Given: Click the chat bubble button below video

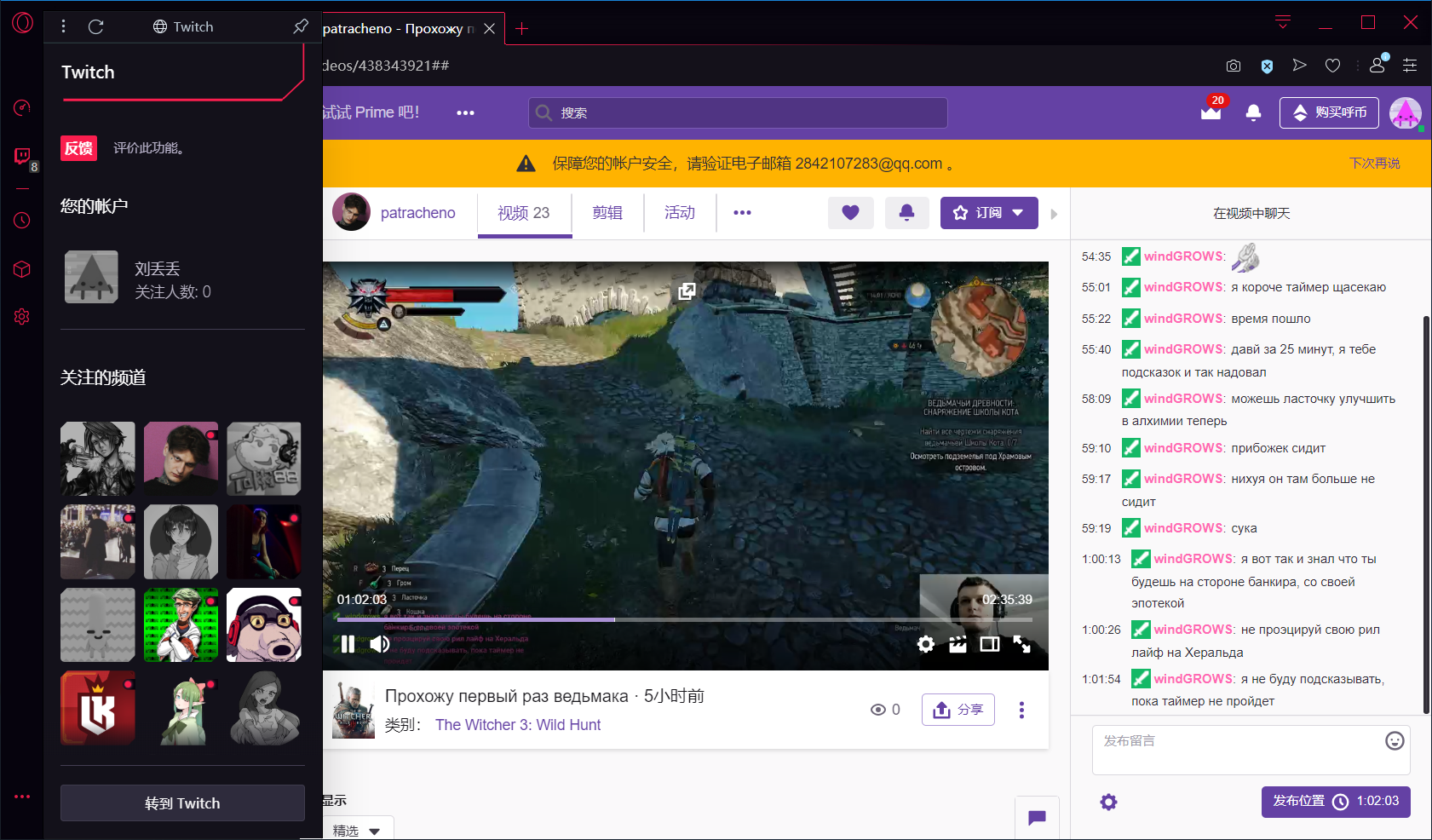Looking at the screenshot, I should pyautogui.click(x=1038, y=818).
